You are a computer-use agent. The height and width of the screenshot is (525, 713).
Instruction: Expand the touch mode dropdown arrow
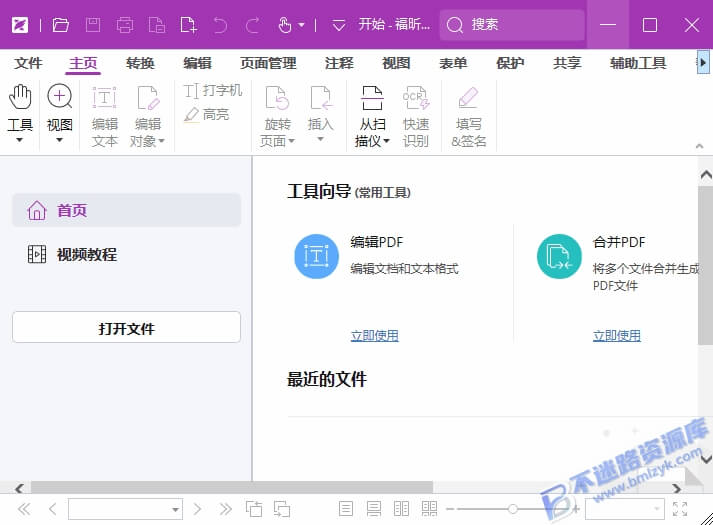[301, 25]
